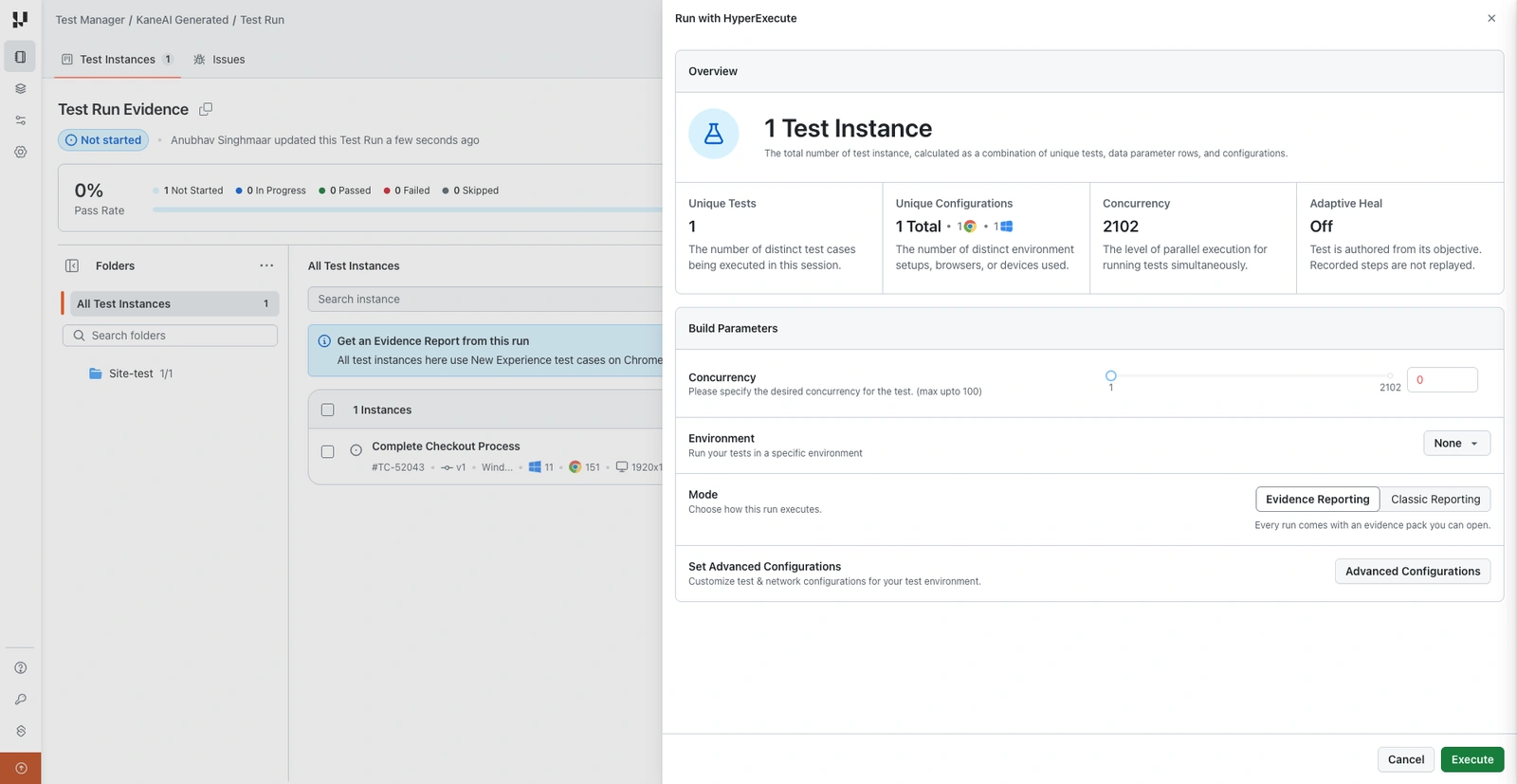Click the hexagonal S icon in sidebar

[x=20, y=731]
